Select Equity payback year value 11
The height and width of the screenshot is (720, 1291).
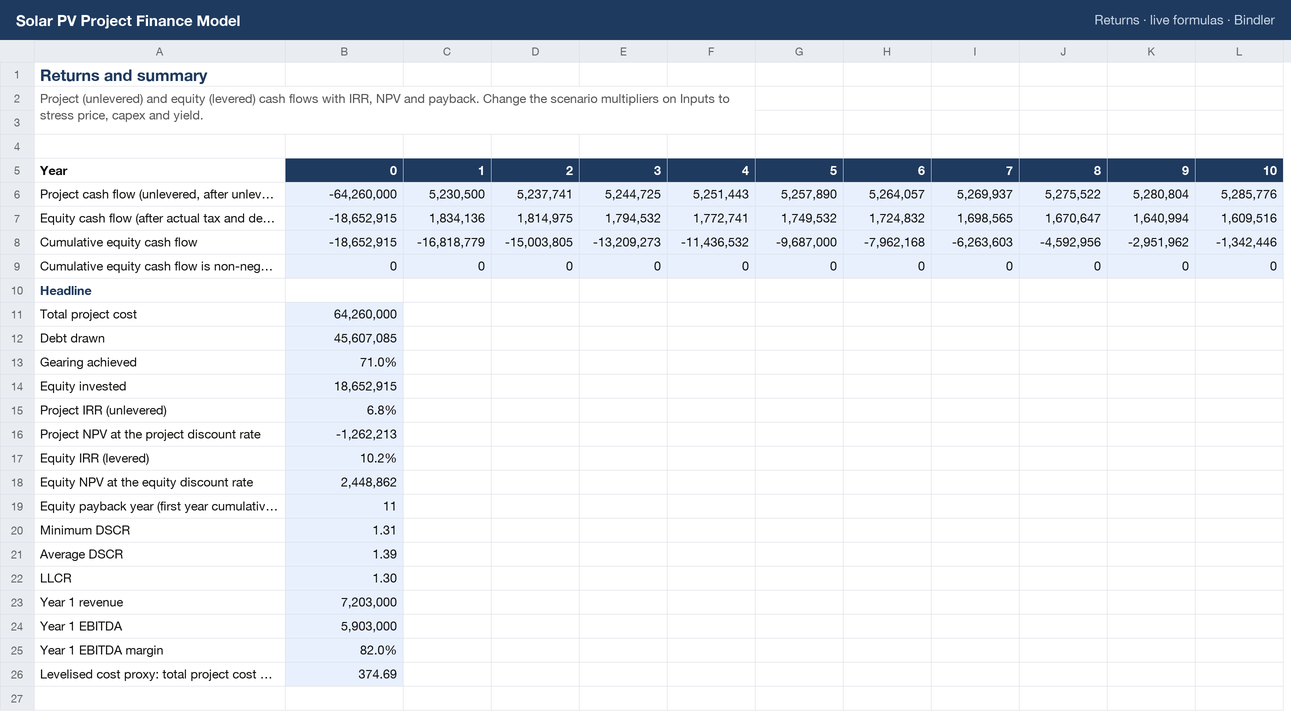click(344, 506)
